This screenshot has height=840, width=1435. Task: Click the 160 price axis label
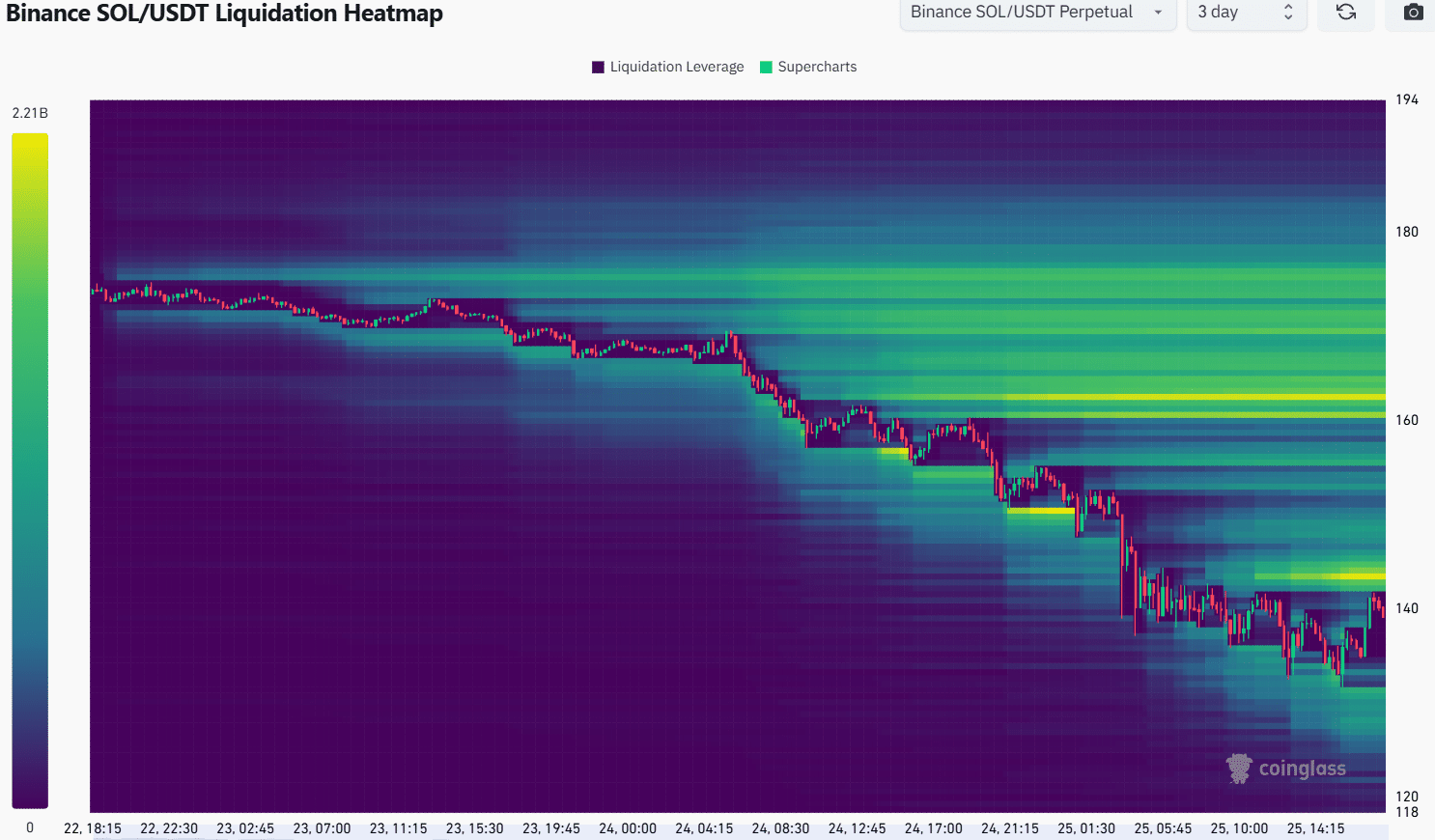(x=1407, y=420)
